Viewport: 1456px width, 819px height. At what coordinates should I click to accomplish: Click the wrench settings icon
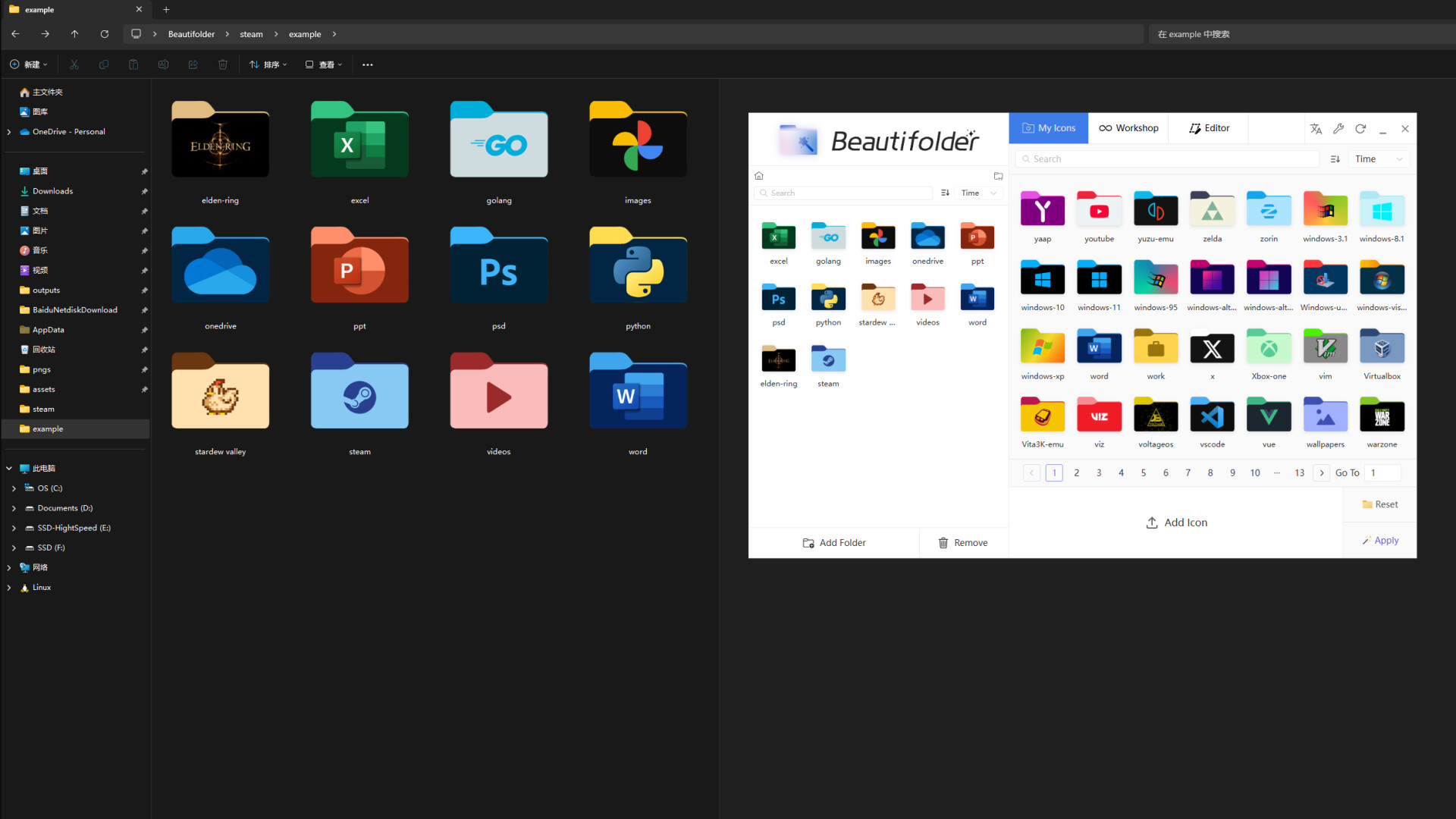pyautogui.click(x=1338, y=129)
